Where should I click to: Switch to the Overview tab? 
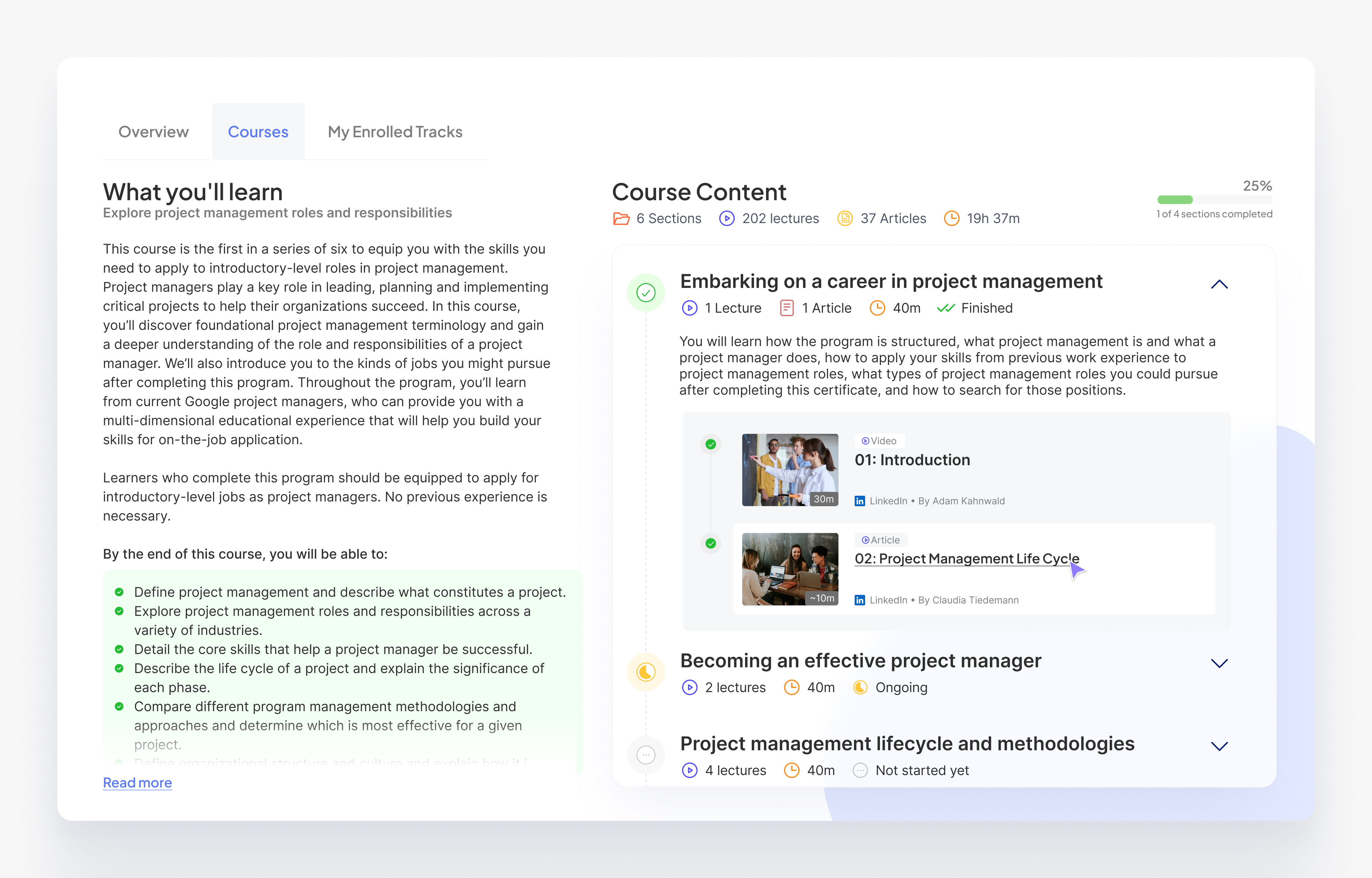[x=153, y=132]
